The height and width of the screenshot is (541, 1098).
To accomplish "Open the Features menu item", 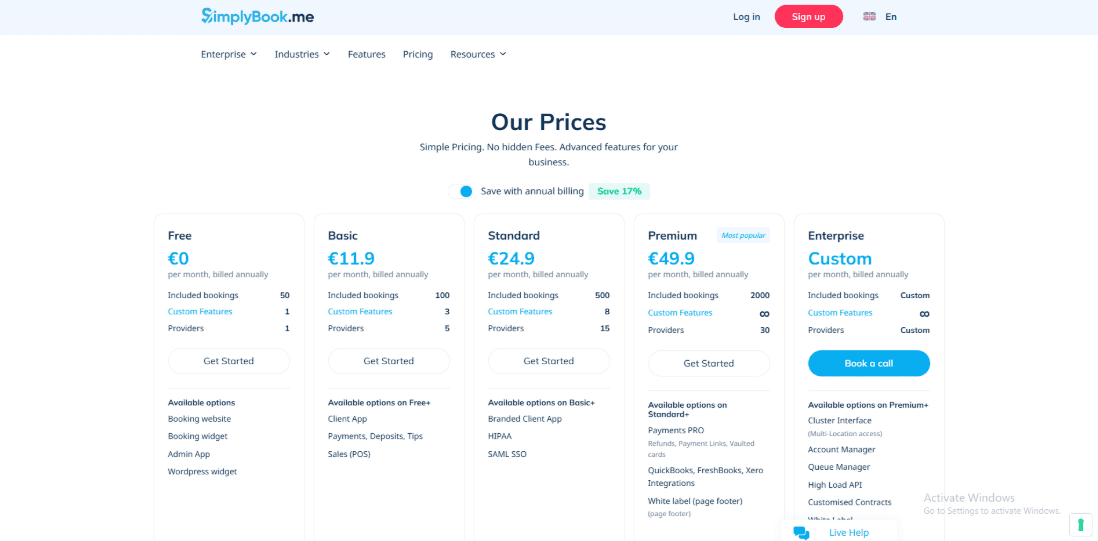I will (x=367, y=54).
